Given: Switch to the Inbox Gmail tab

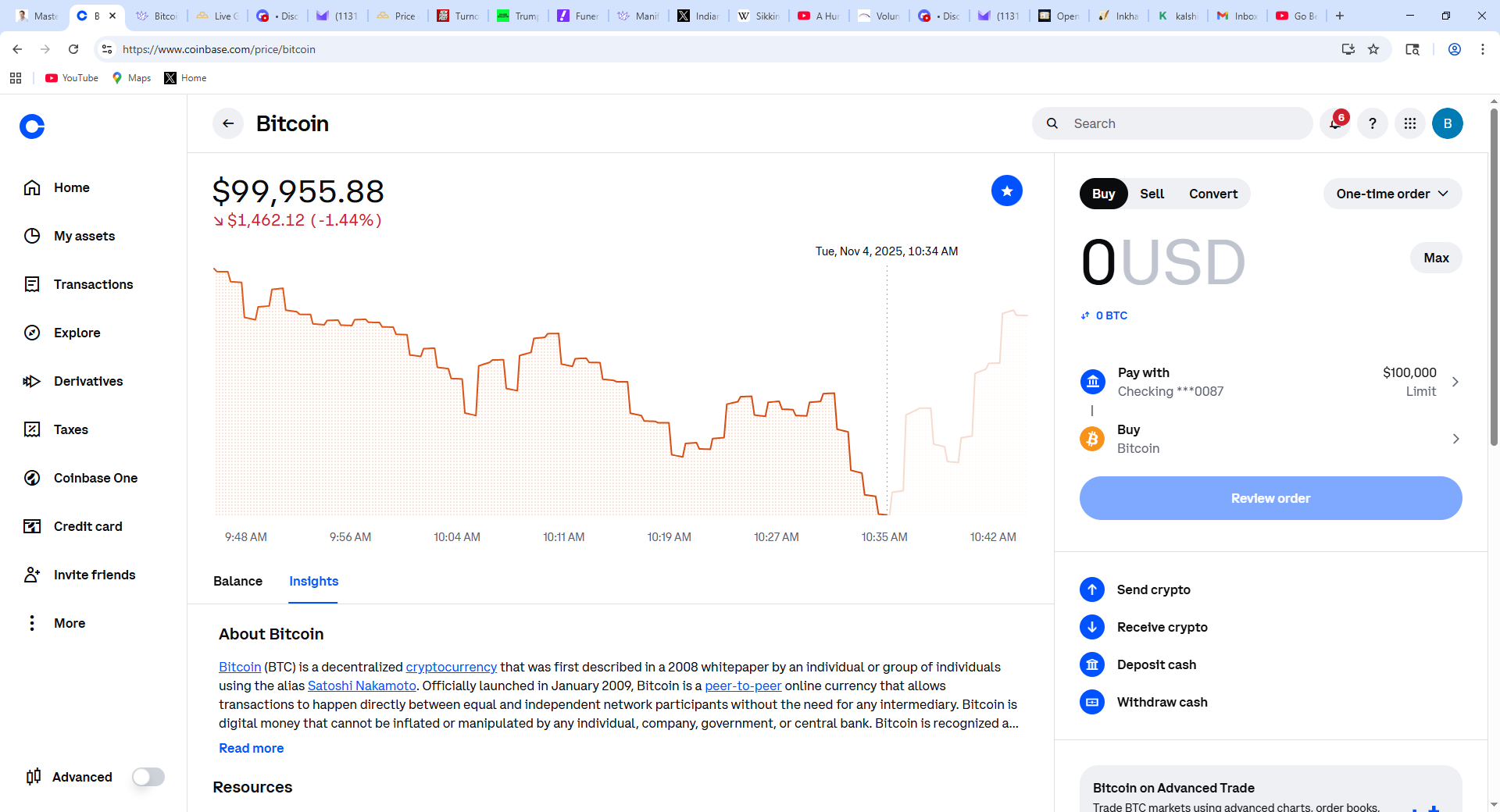Looking at the screenshot, I should tap(1237, 16).
